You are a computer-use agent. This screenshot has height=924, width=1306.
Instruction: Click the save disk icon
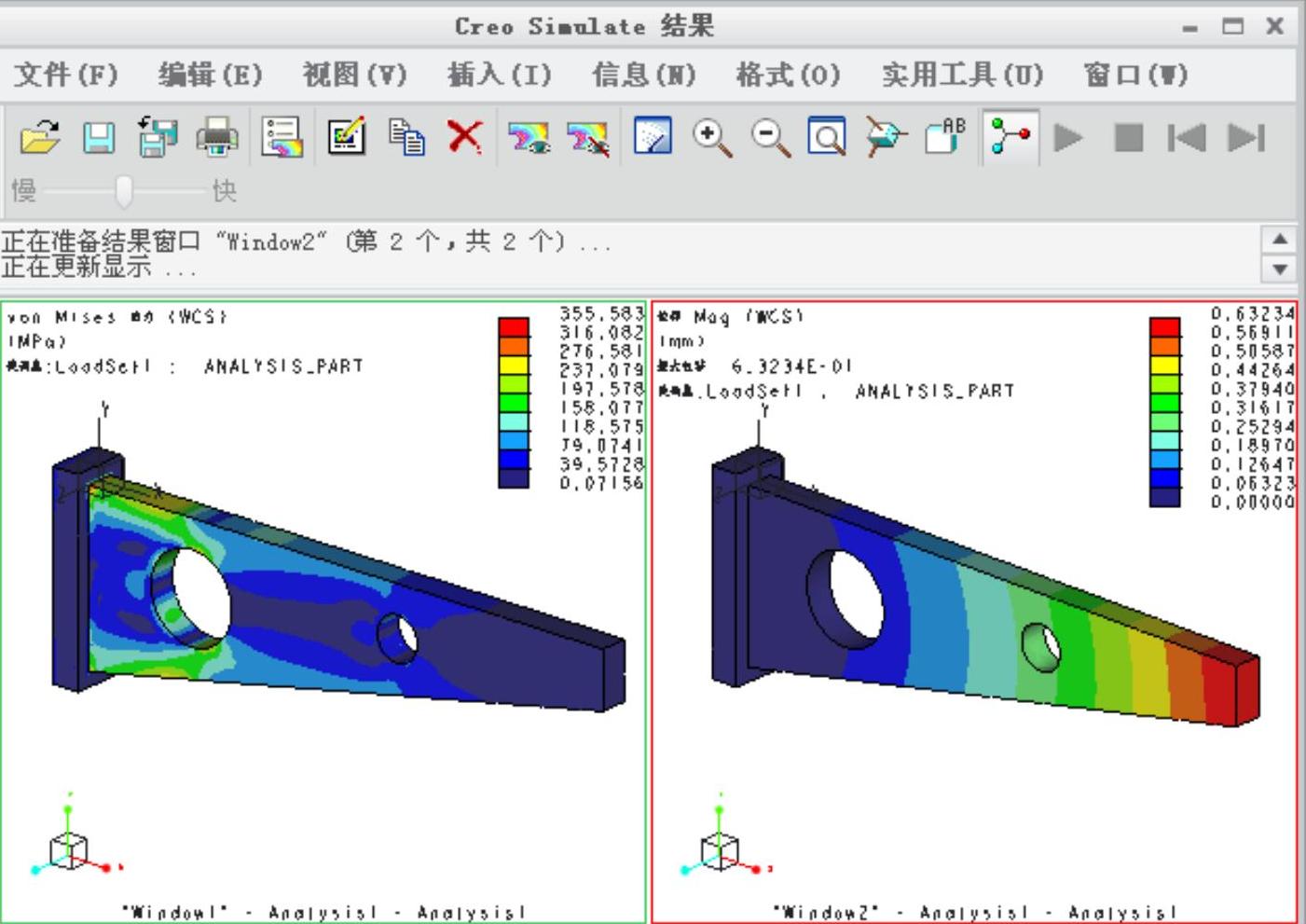[99, 138]
